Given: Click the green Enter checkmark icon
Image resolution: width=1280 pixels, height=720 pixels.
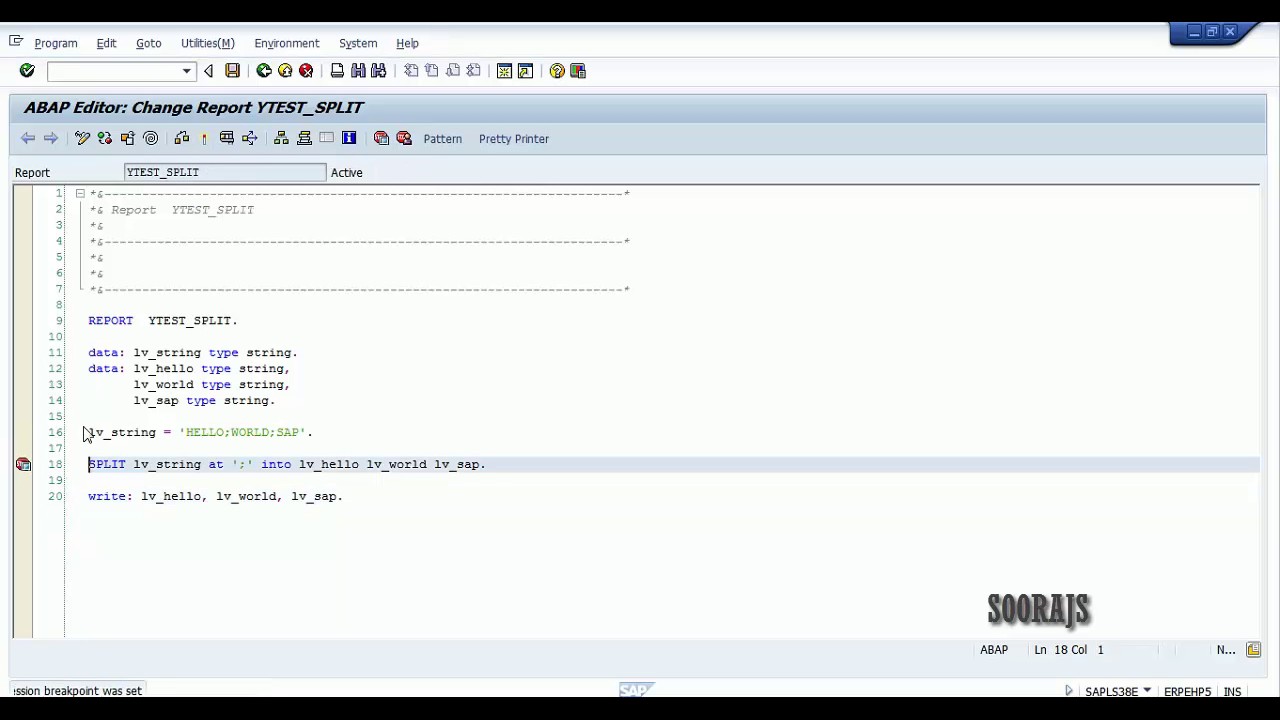Looking at the screenshot, I should click(x=27, y=71).
